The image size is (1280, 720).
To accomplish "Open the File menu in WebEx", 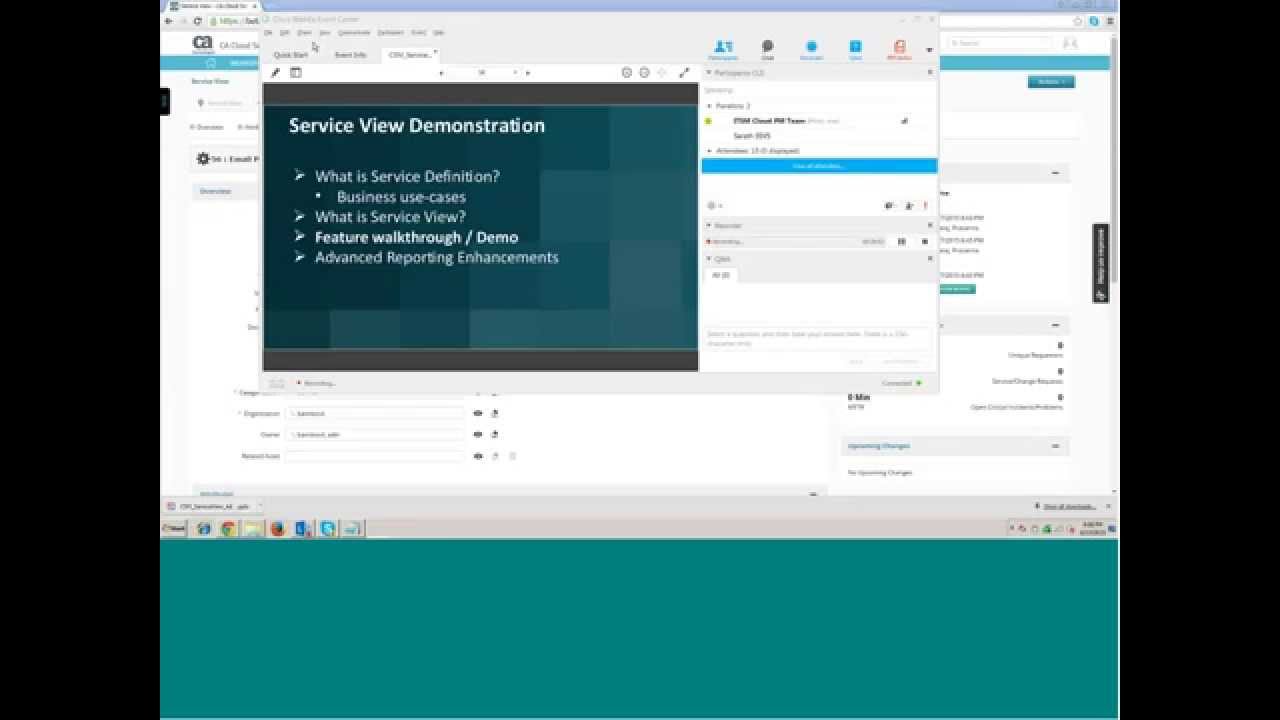I will (x=268, y=32).
